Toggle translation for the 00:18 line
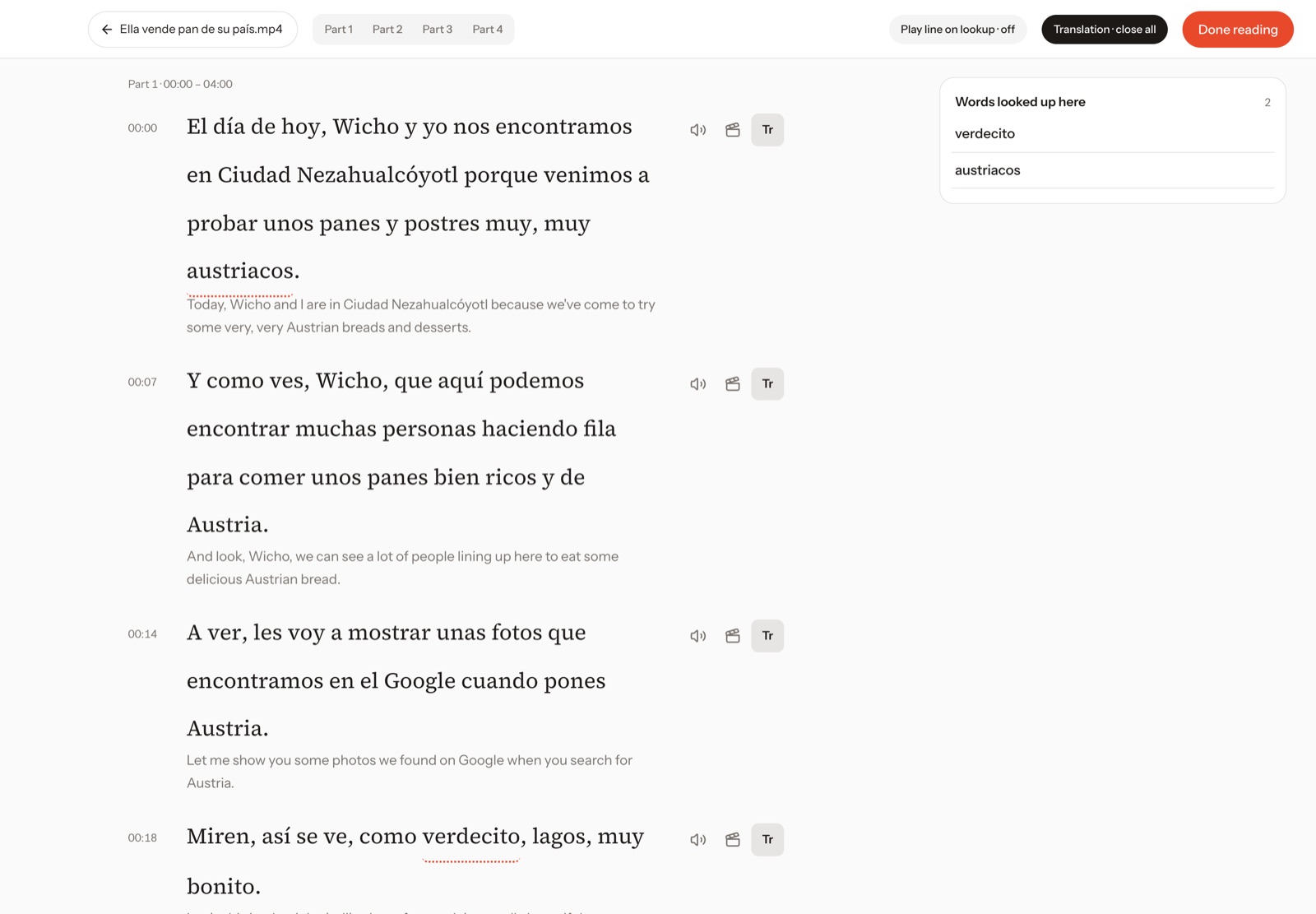 click(x=767, y=840)
